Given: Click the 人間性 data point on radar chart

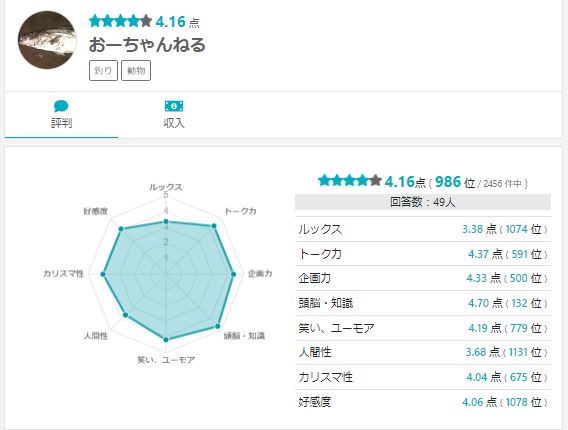Looking at the screenshot, I should [126, 315].
